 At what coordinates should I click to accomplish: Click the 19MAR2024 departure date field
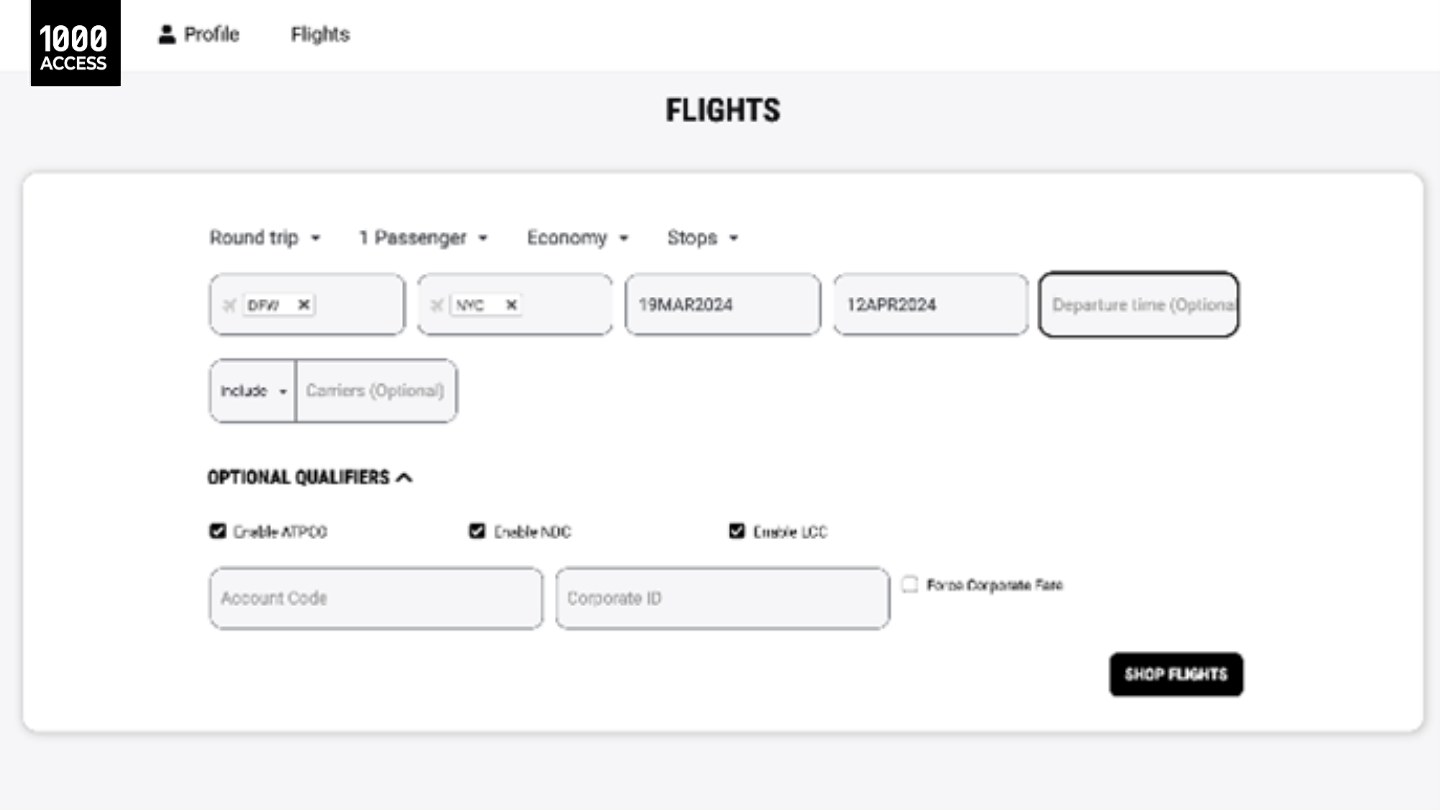coord(722,305)
